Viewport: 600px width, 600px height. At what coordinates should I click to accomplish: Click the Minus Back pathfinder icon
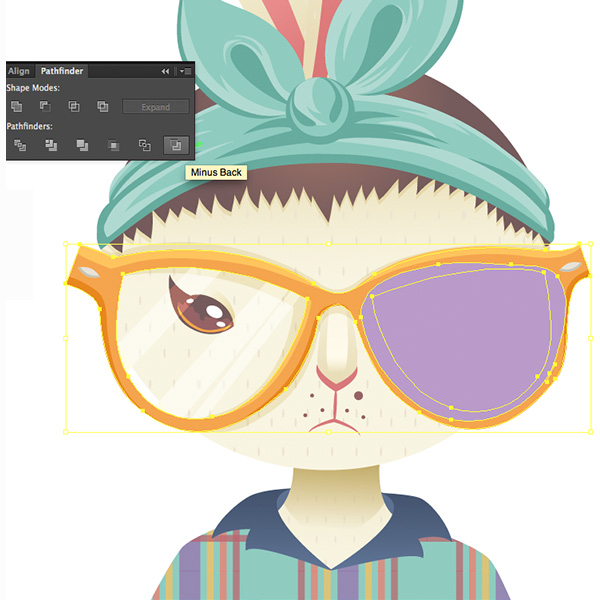176,145
